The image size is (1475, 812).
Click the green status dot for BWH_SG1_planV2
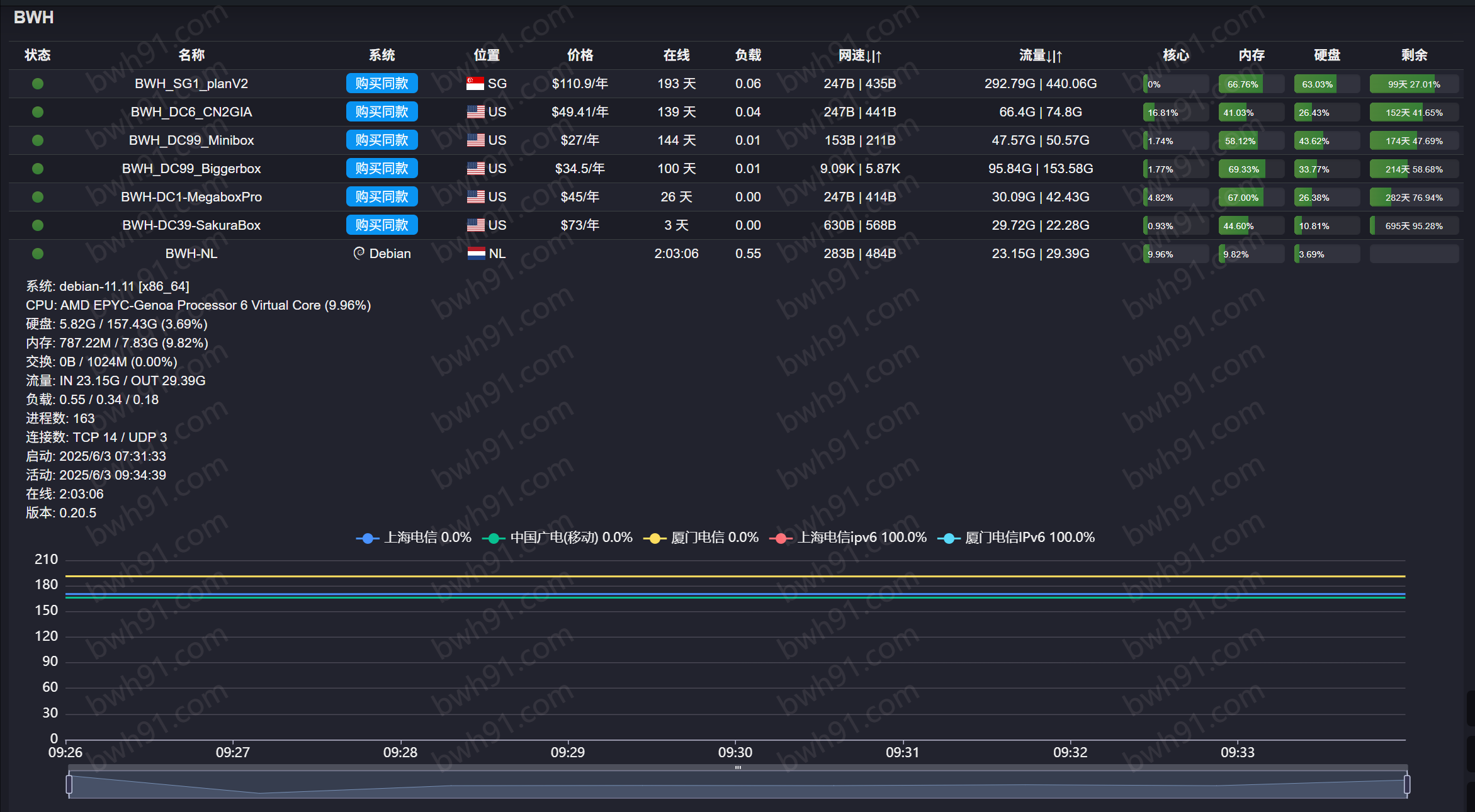(x=38, y=84)
